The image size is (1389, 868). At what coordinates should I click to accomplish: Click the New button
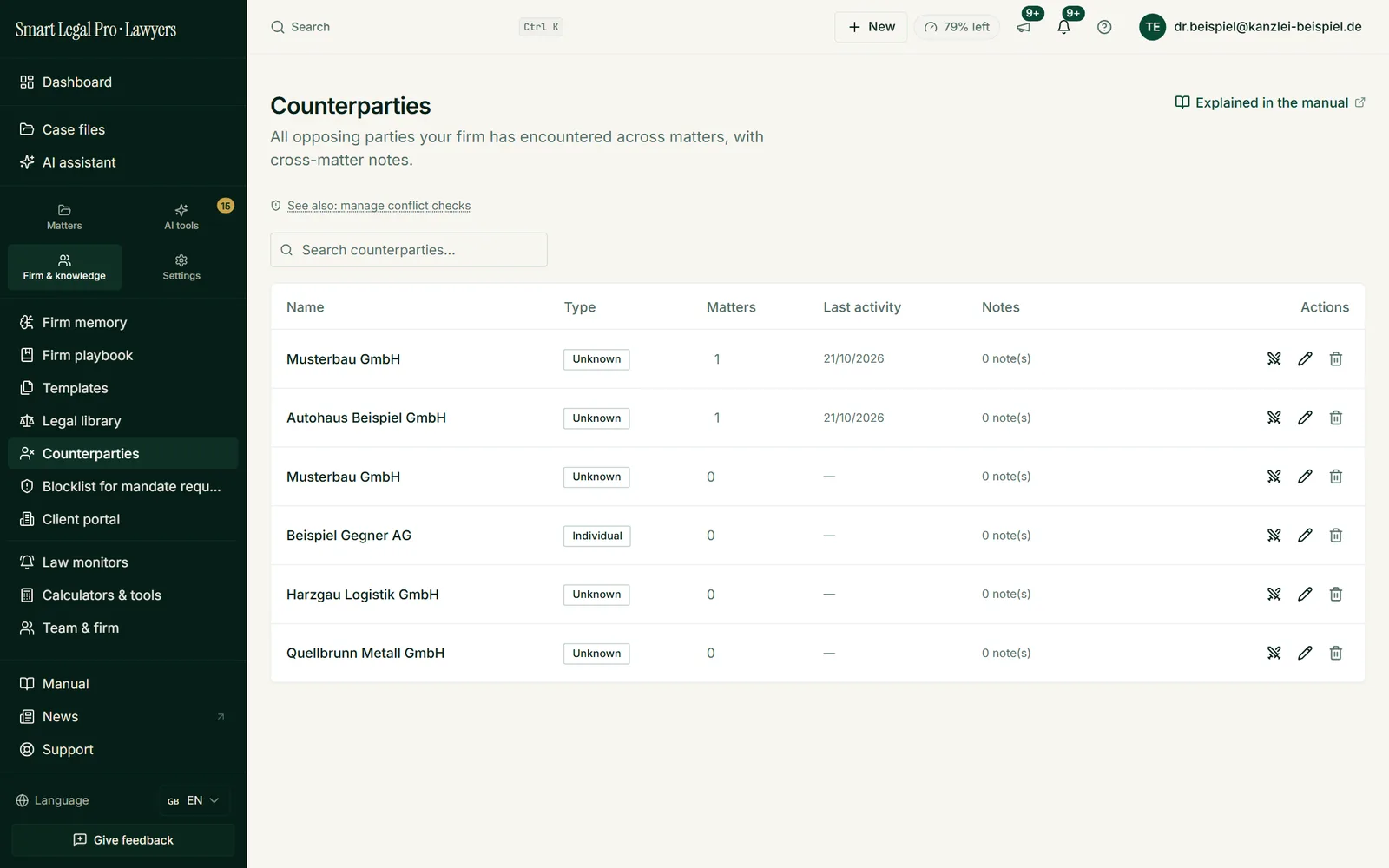coord(871,27)
